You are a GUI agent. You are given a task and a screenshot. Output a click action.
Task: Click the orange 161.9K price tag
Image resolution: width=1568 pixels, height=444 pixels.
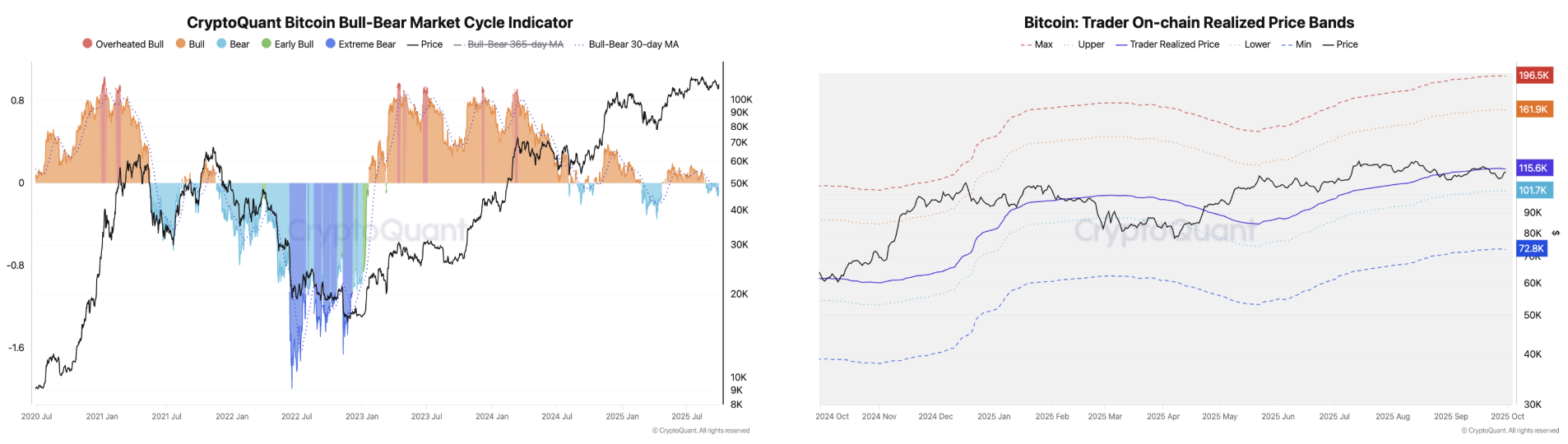point(1534,109)
